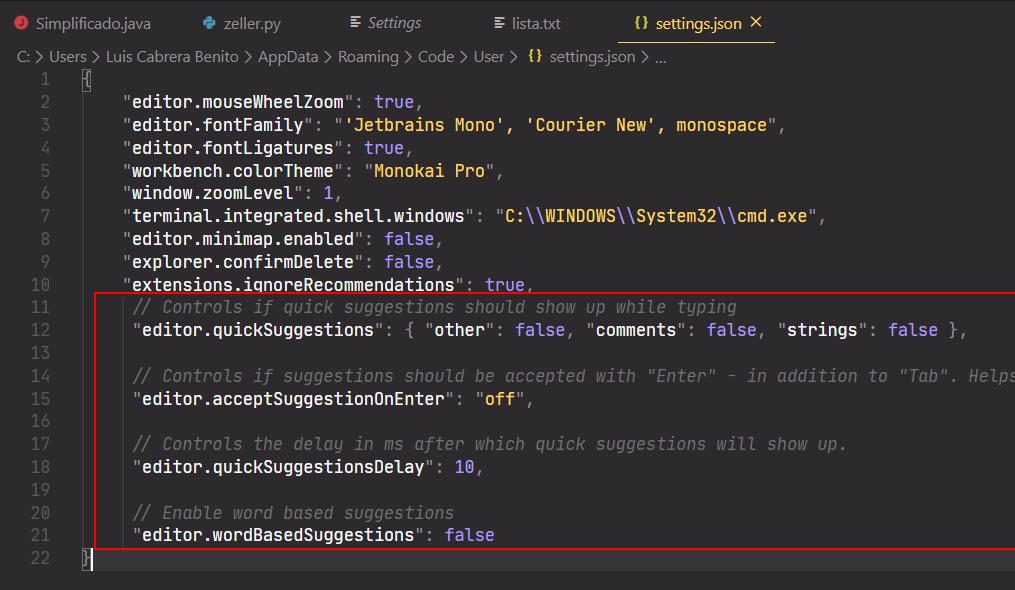Image resolution: width=1015 pixels, height=590 pixels.
Task: Expand the AppData breadcrumb segment
Action: pos(288,57)
